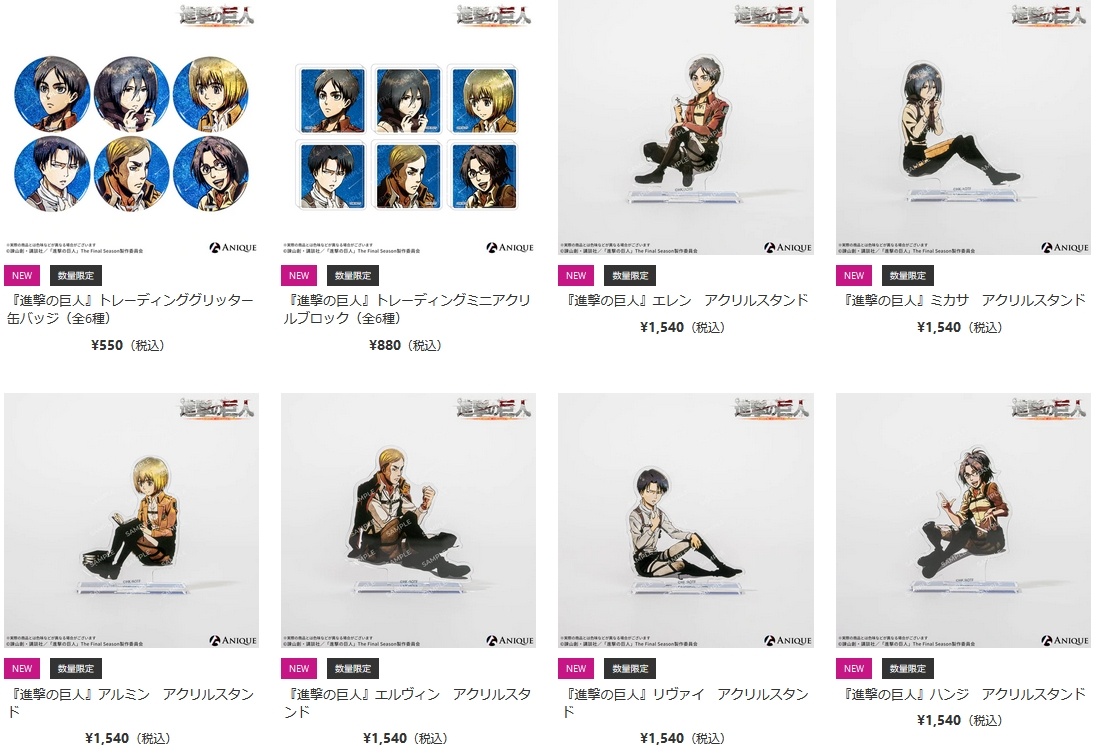The image size is (1119, 754).
Task: Click the アルミン アクリルスタンド title link
Action: (x=131, y=703)
